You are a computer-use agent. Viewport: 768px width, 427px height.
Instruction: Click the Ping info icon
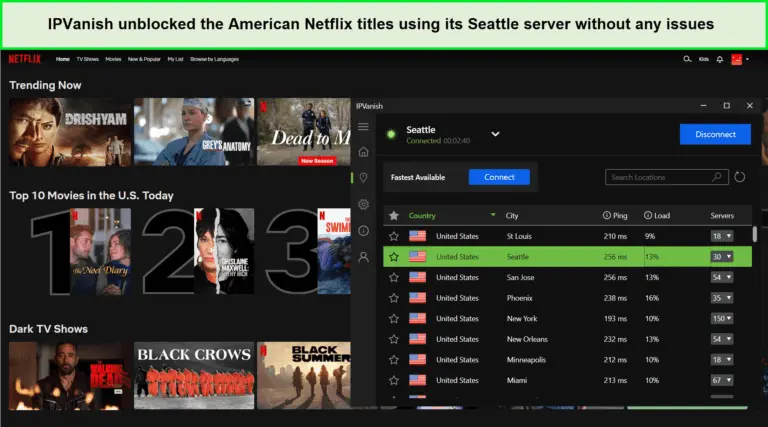pyautogui.click(x=606, y=215)
